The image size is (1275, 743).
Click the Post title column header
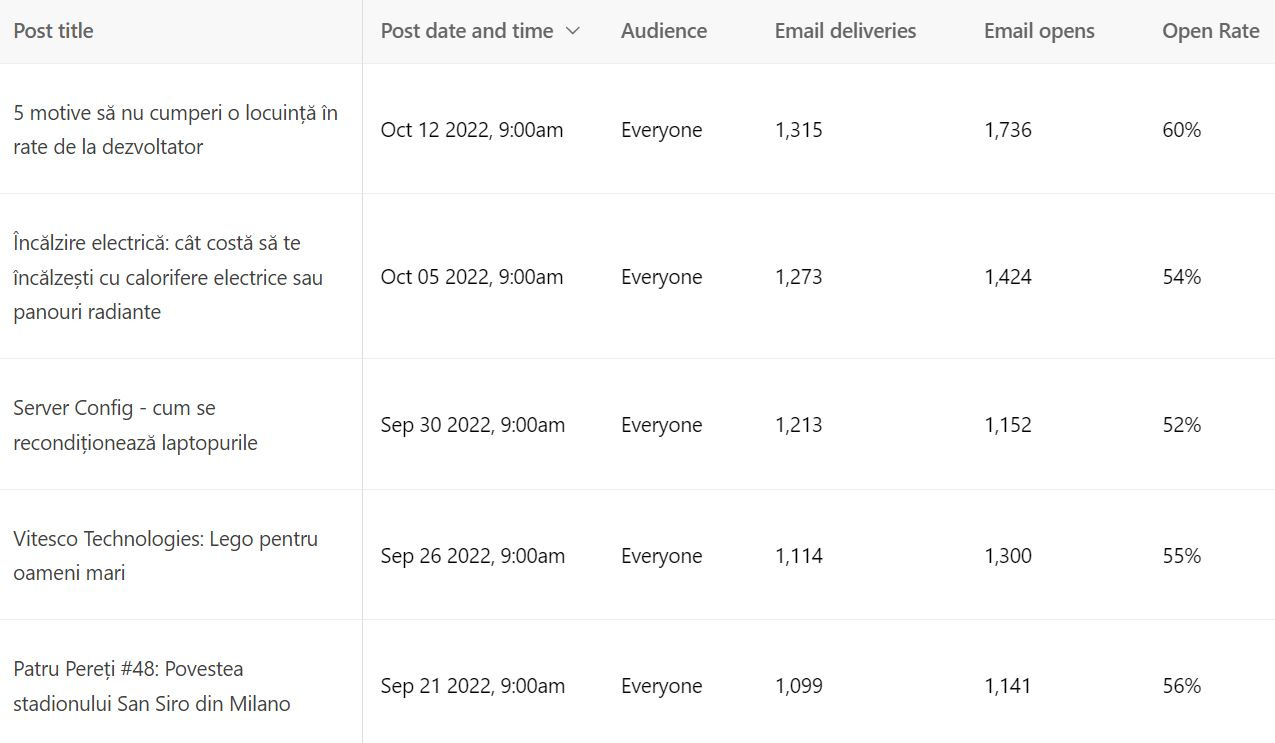pos(53,31)
